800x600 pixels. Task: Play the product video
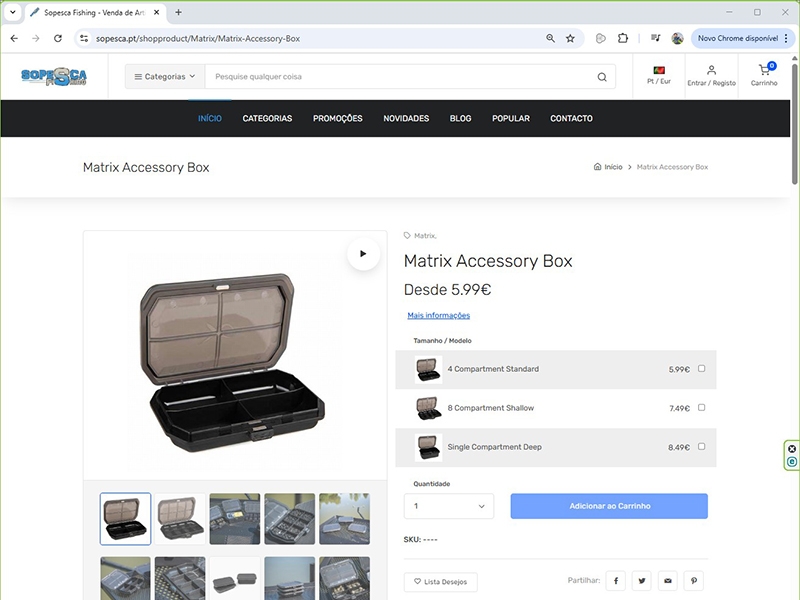coord(363,254)
